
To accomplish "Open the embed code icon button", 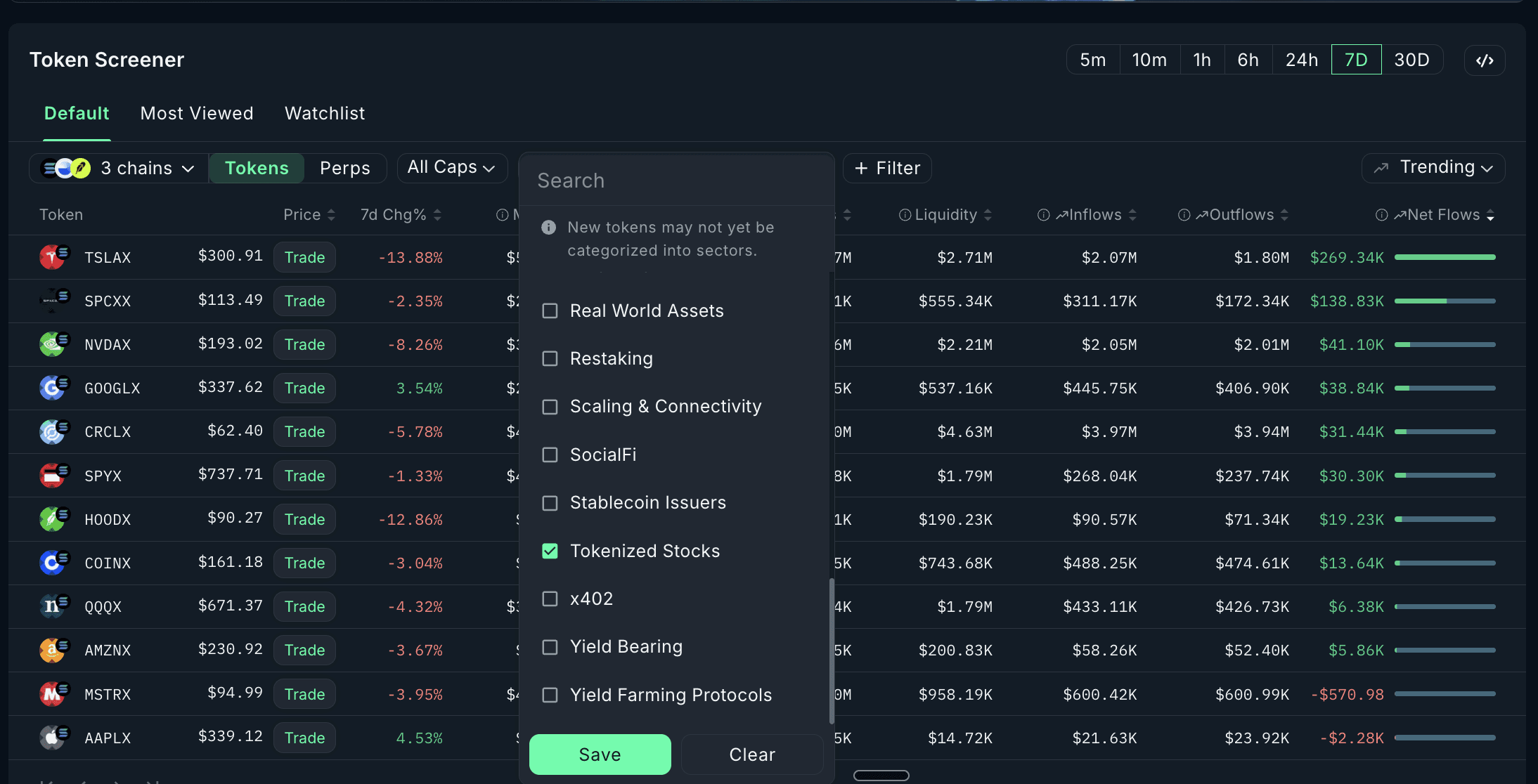I will click(1485, 60).
